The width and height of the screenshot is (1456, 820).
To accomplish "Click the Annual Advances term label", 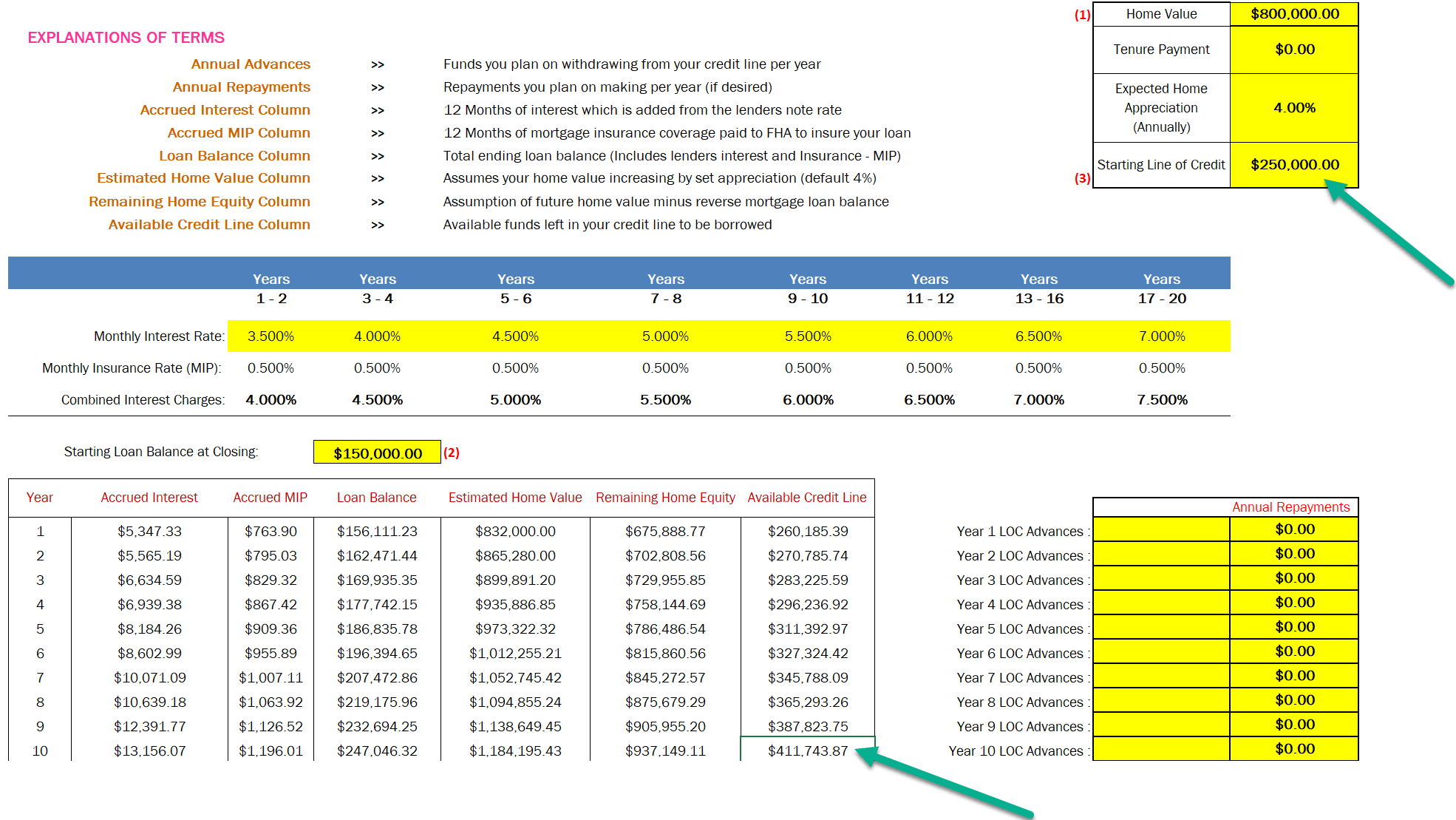I will click(x=251, y=64).
